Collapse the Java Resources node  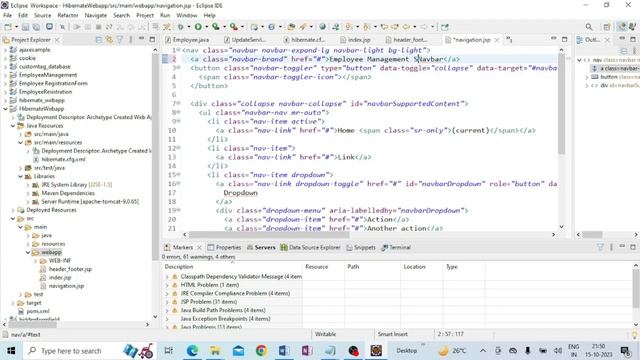pyautogui.click(x=13, y=126)
